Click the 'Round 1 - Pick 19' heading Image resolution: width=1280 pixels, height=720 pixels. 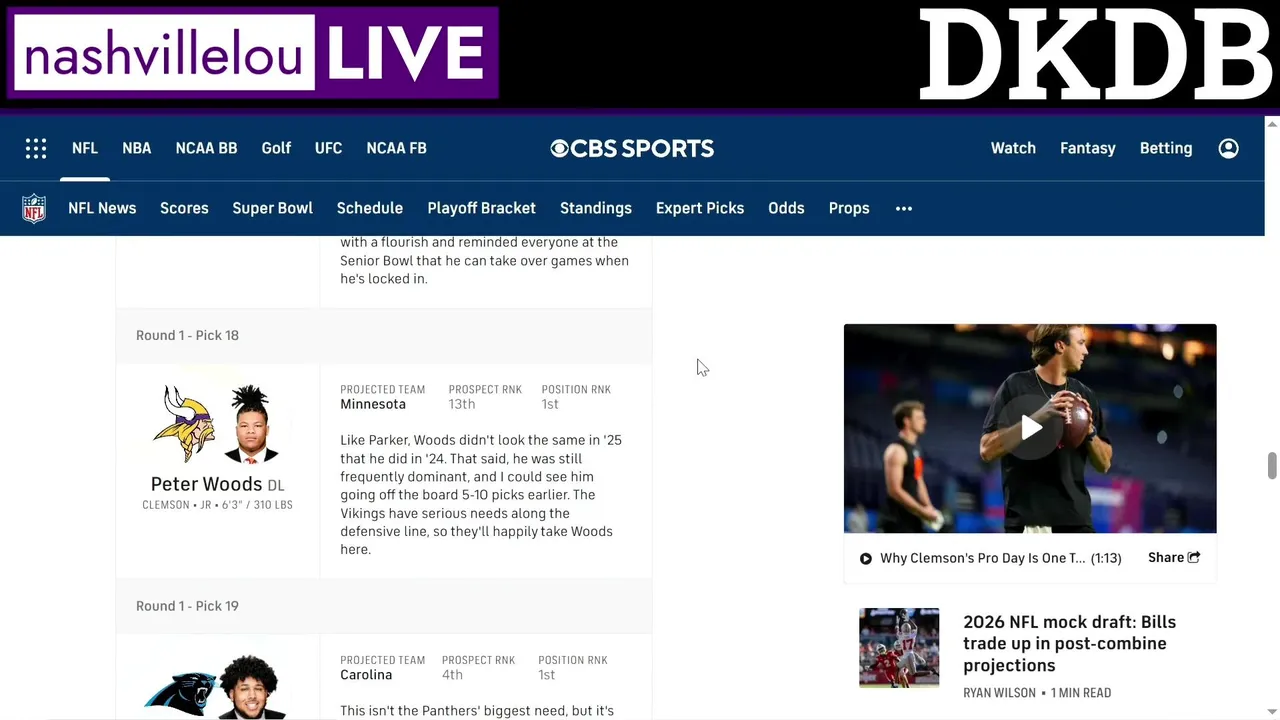point(187,606)
